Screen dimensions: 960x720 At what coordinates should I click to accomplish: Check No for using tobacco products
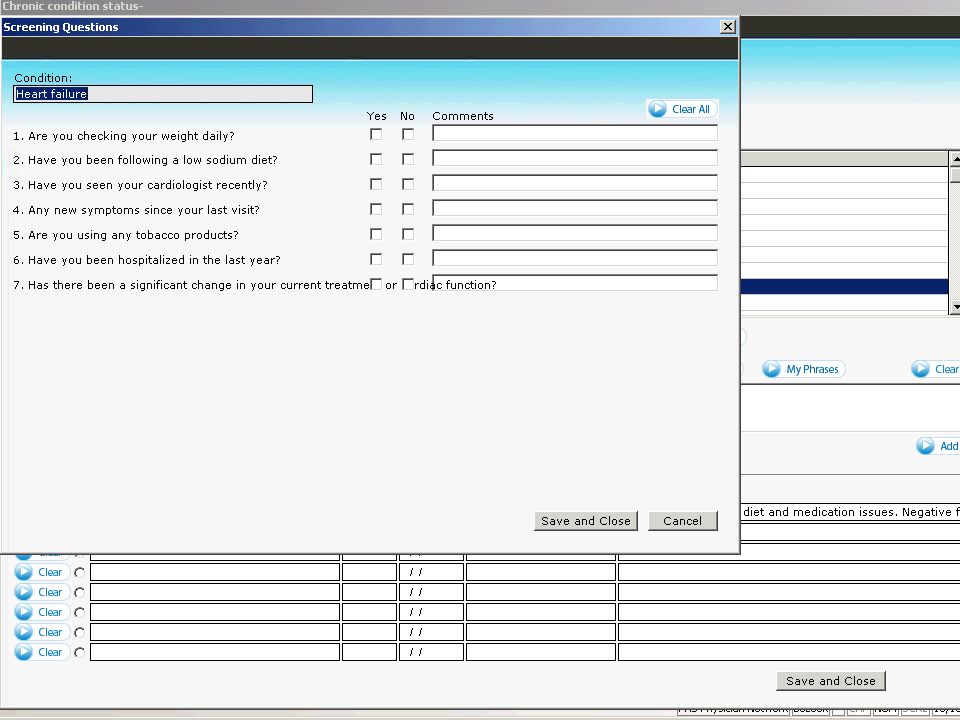tap(408, 234)
